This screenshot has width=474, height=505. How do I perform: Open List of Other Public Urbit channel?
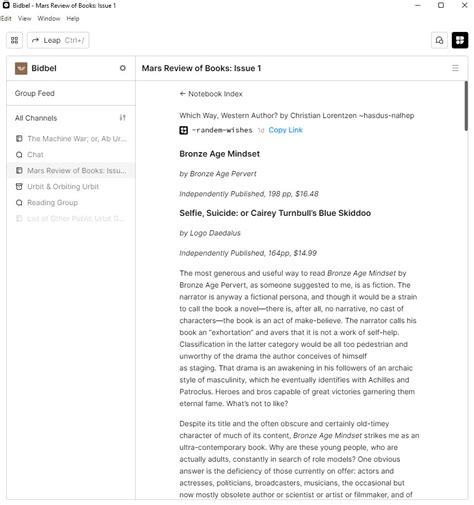click(x=71, y=219)
